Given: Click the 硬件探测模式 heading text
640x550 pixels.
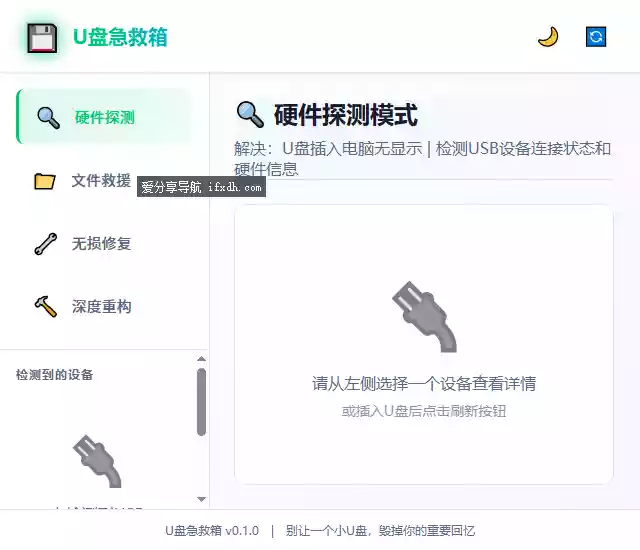Looking at the screenshot, I should [346, 115].
